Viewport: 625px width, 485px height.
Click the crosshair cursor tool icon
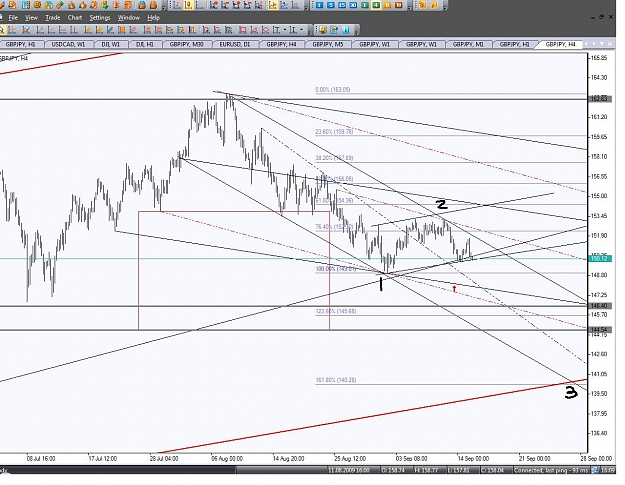tap(12, 30)
